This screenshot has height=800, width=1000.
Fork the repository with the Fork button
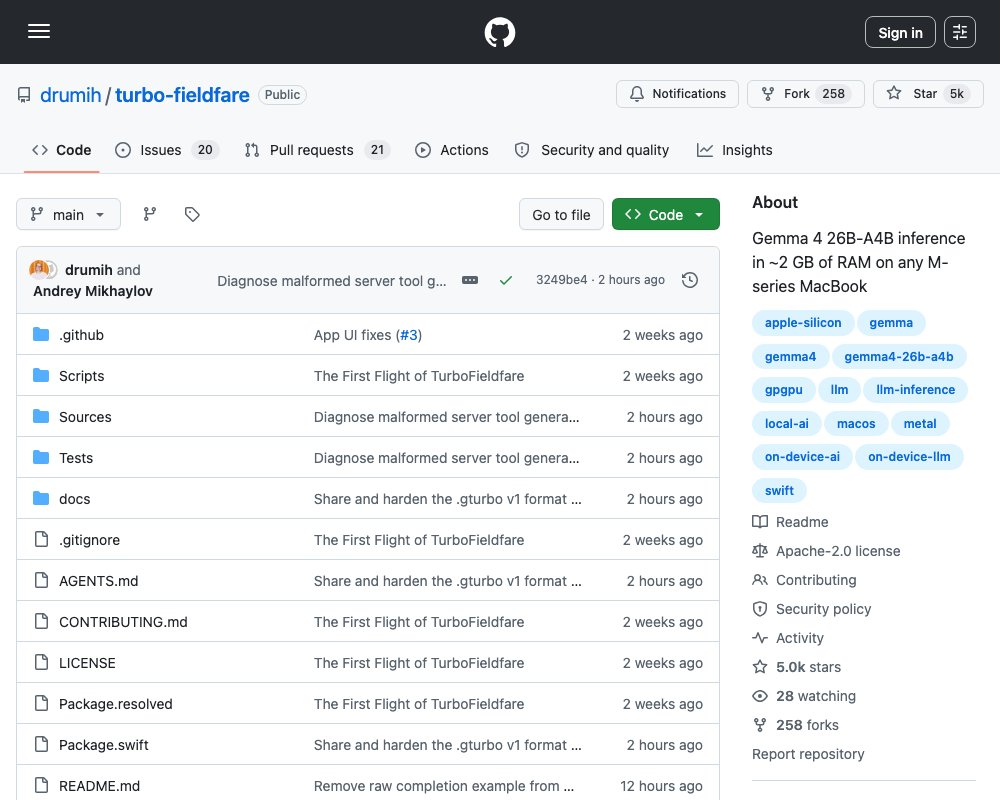[805, 94]
